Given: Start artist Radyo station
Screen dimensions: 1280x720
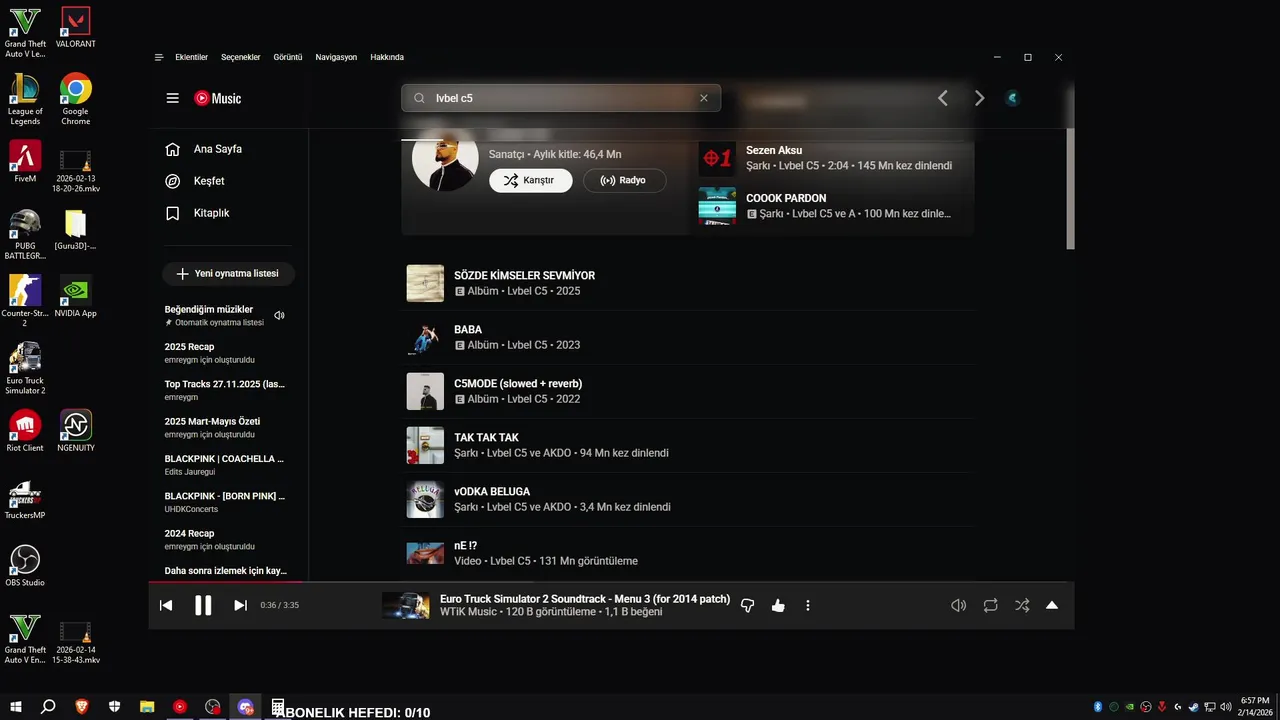Looking at the screenshot, I should click(x=625, y=180).
